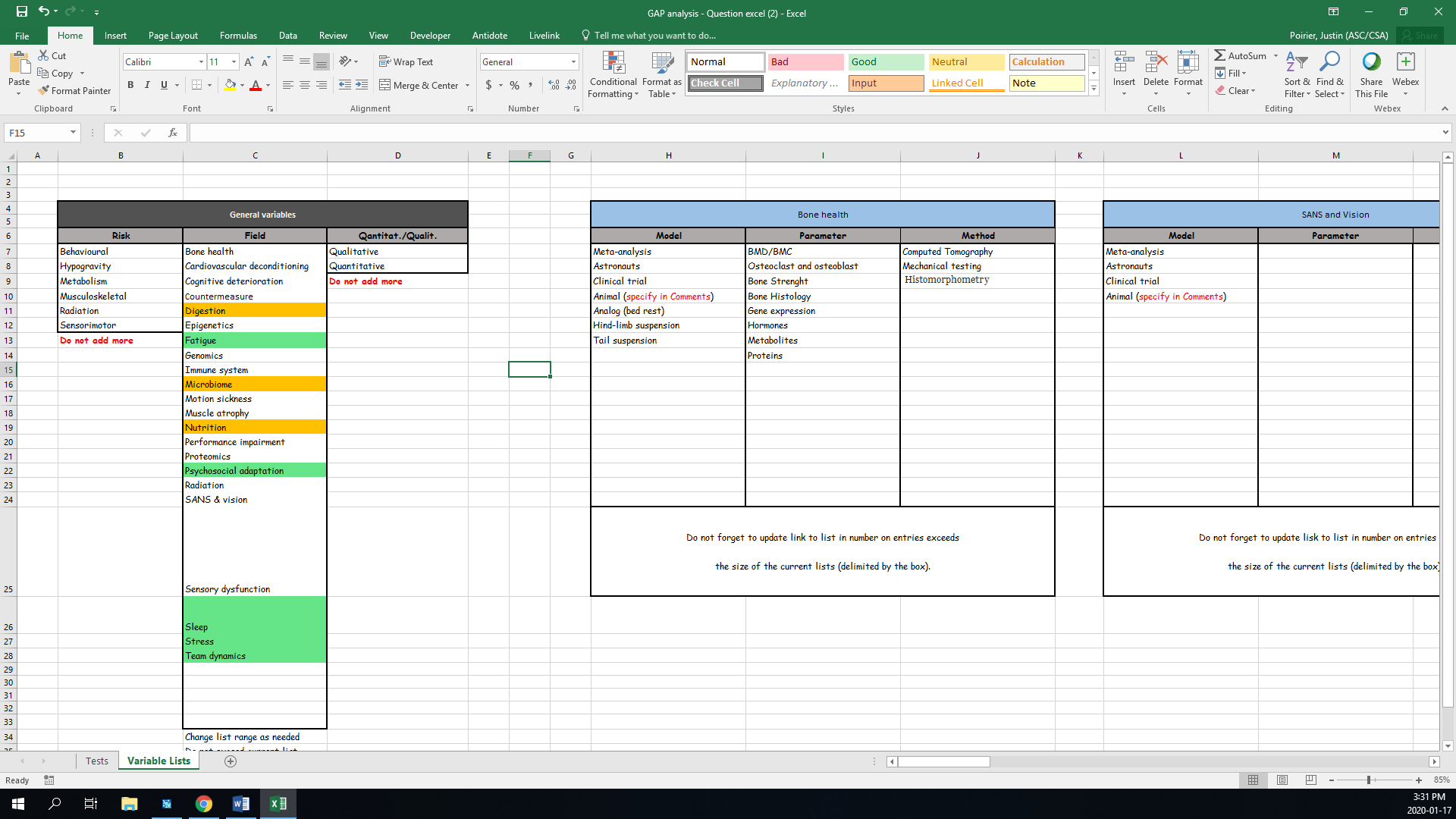Open Format as Table gallery
This screenshot has height=819, width=1456.
(662, 74)
